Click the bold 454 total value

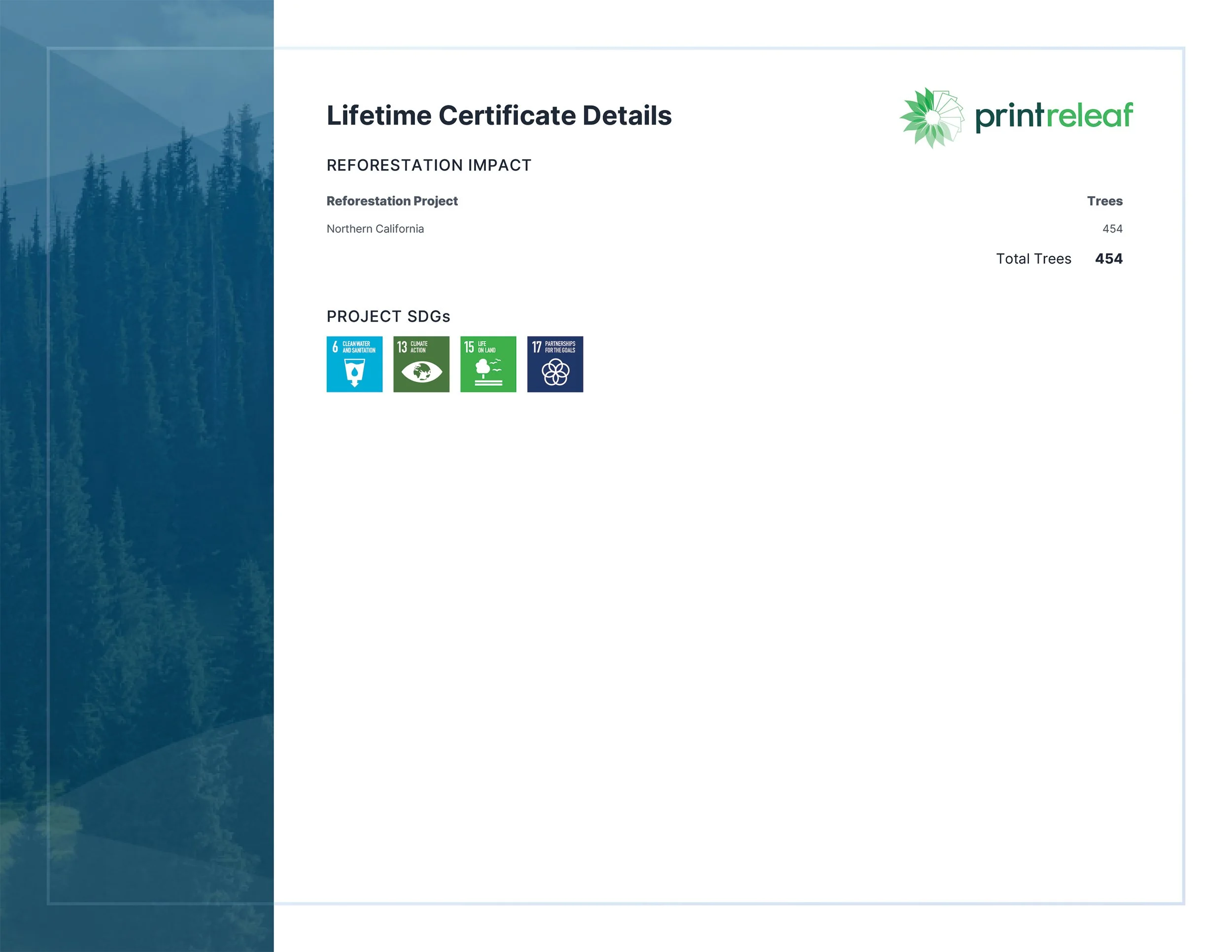(x=1108, y=259)
